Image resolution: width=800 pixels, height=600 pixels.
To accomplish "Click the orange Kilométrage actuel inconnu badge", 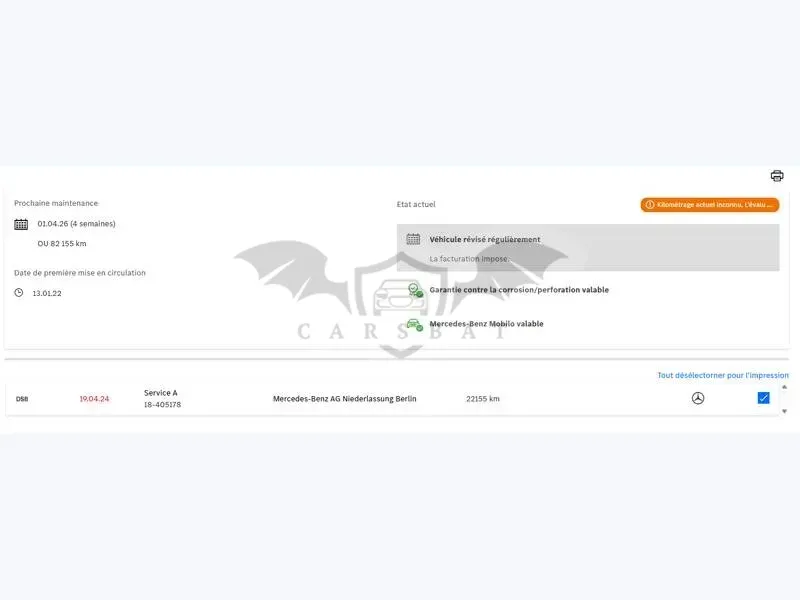I will click(710, 205).
